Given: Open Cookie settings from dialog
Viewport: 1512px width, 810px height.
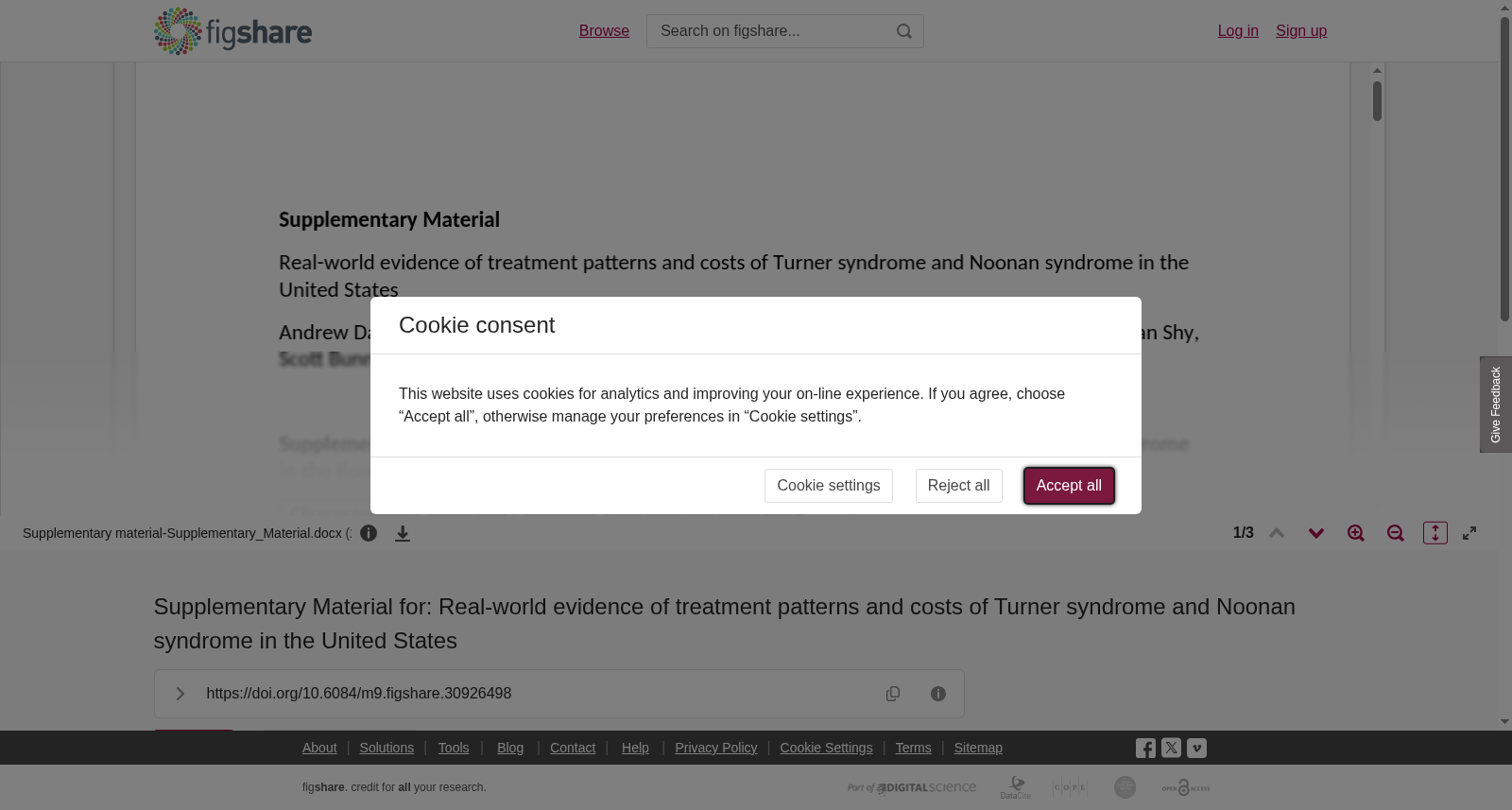Looking at the screenshot, I should tap(829, 486).
